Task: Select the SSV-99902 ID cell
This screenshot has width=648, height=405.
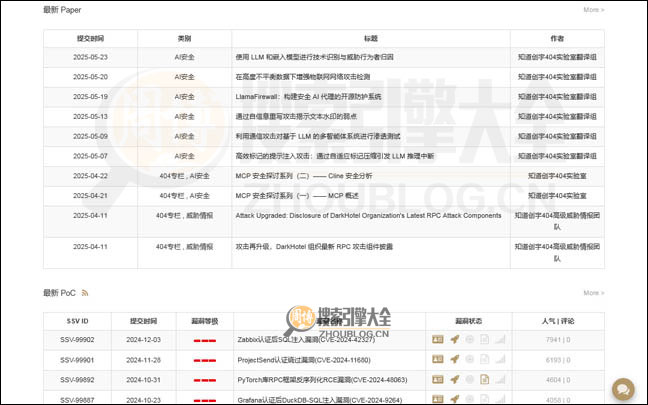Action: [x=77, y=340]
